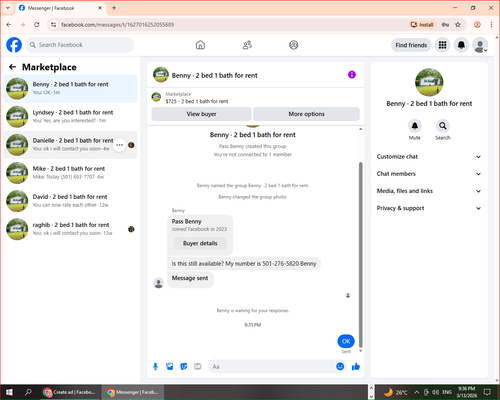Open a new browser tab with plus
This screenshot has width=500, height=400.
click(114, 8)
